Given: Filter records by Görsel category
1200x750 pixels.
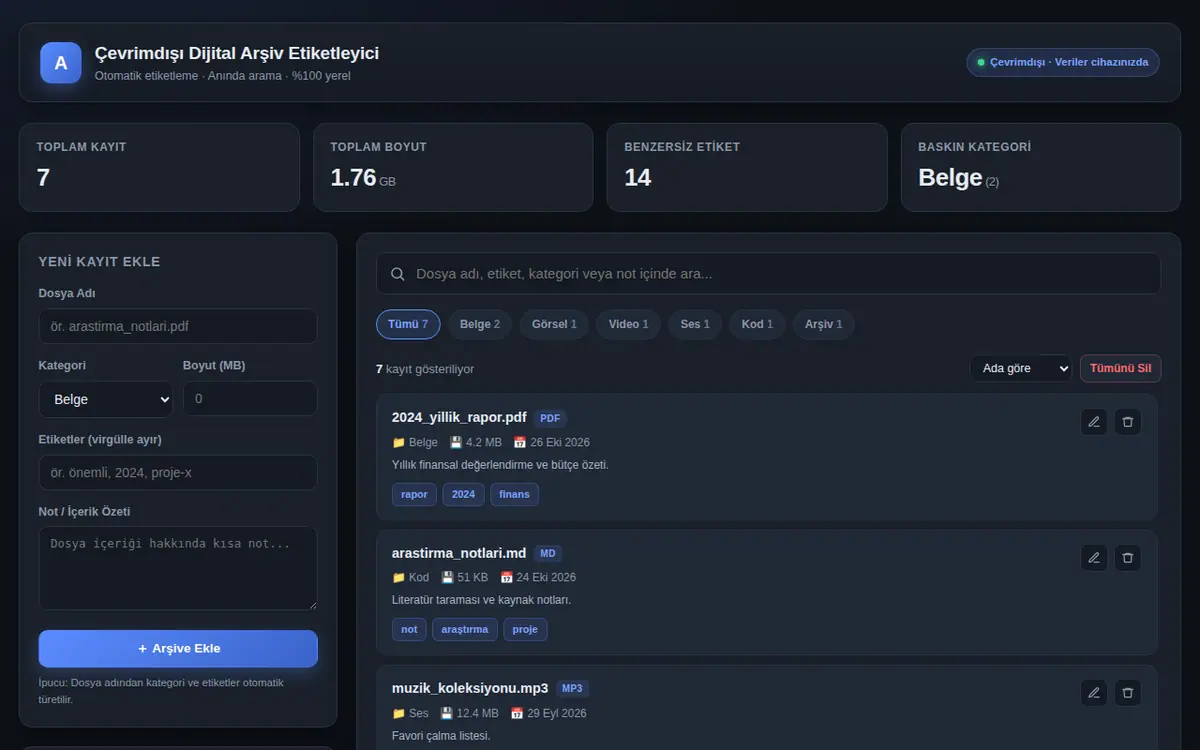Looking at the screenshot, I should (554, 324).
